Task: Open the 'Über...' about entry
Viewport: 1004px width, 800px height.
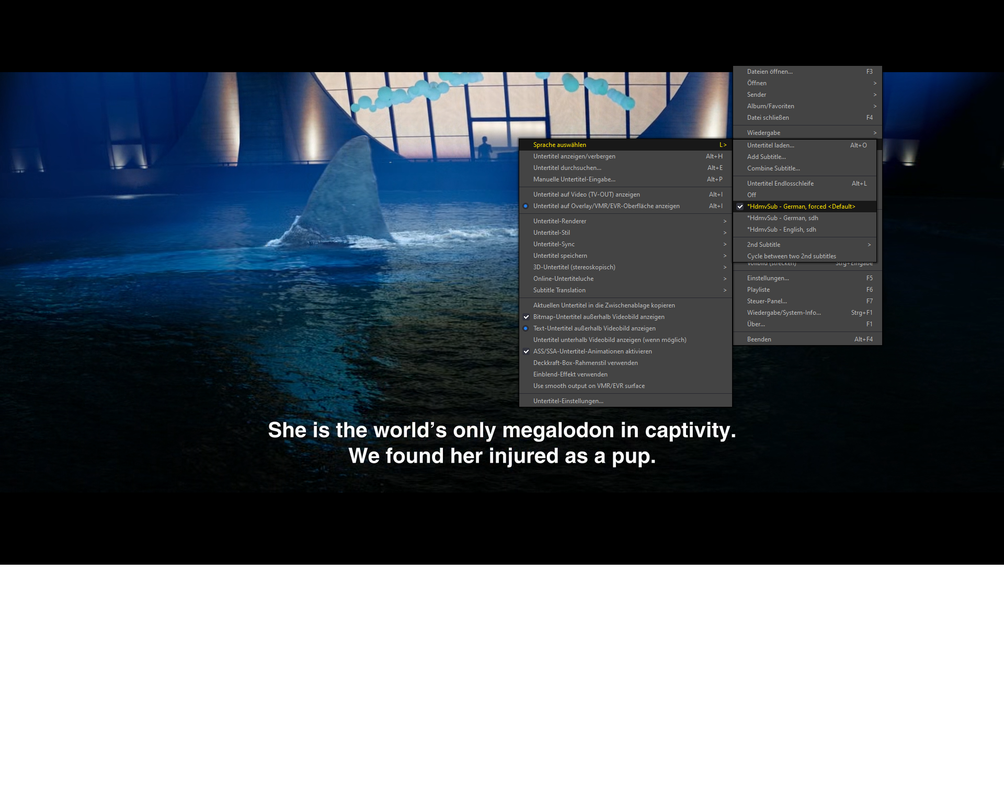Action: pos(807,324)
